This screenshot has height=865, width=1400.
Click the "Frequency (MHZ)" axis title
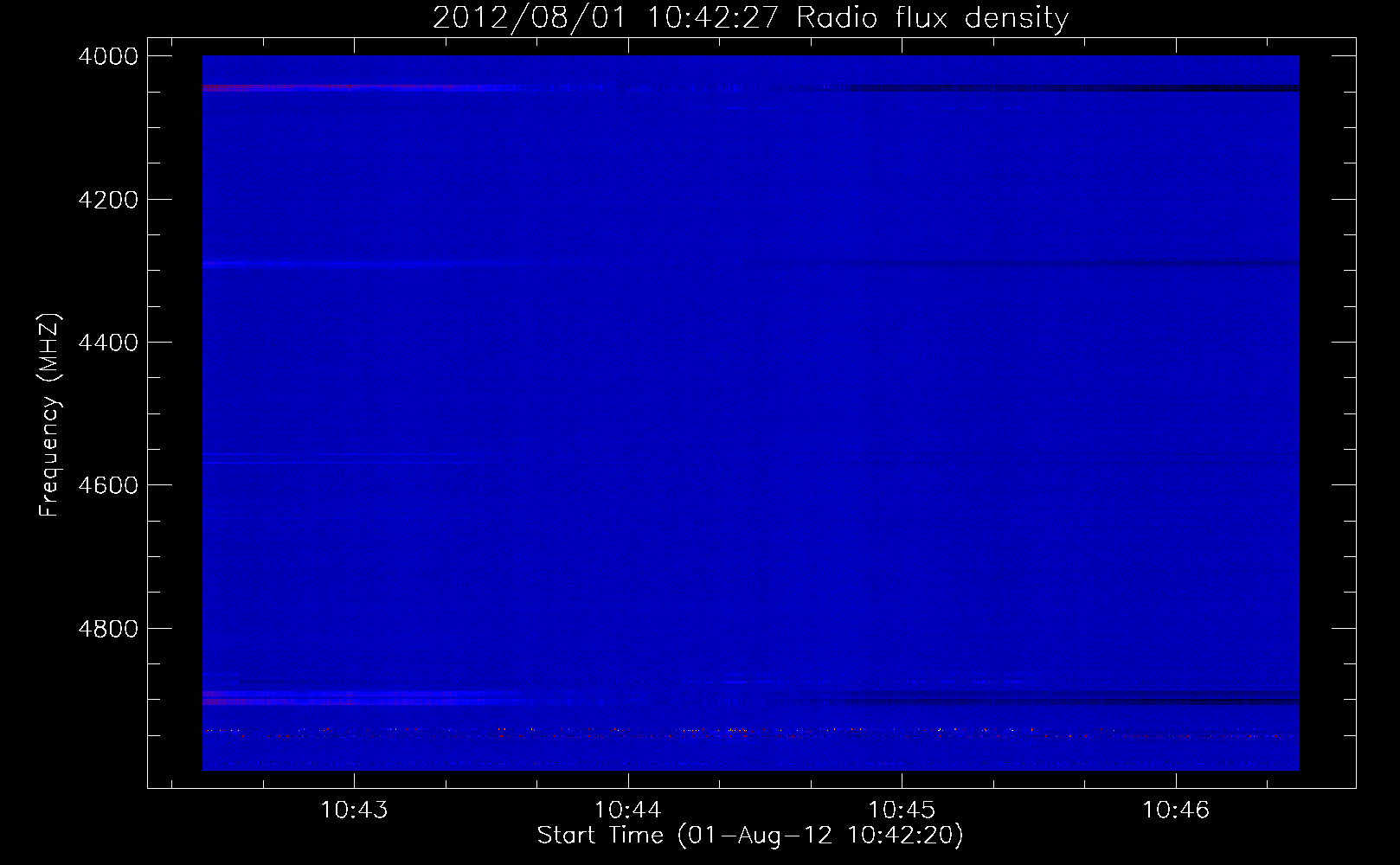(50, 414)
